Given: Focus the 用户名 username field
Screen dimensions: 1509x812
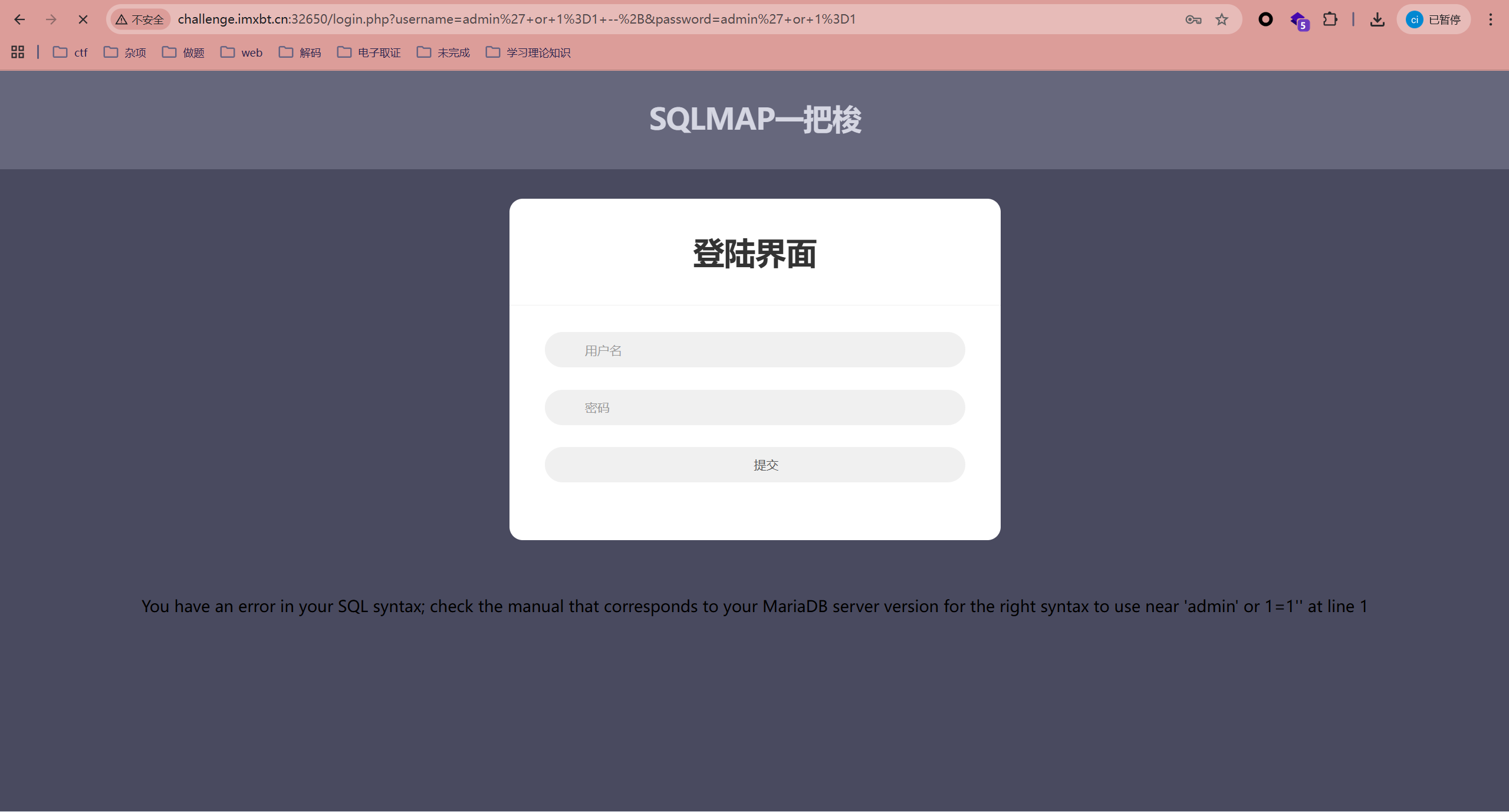Looking at the screenshot, I should (x=754, y=350).
